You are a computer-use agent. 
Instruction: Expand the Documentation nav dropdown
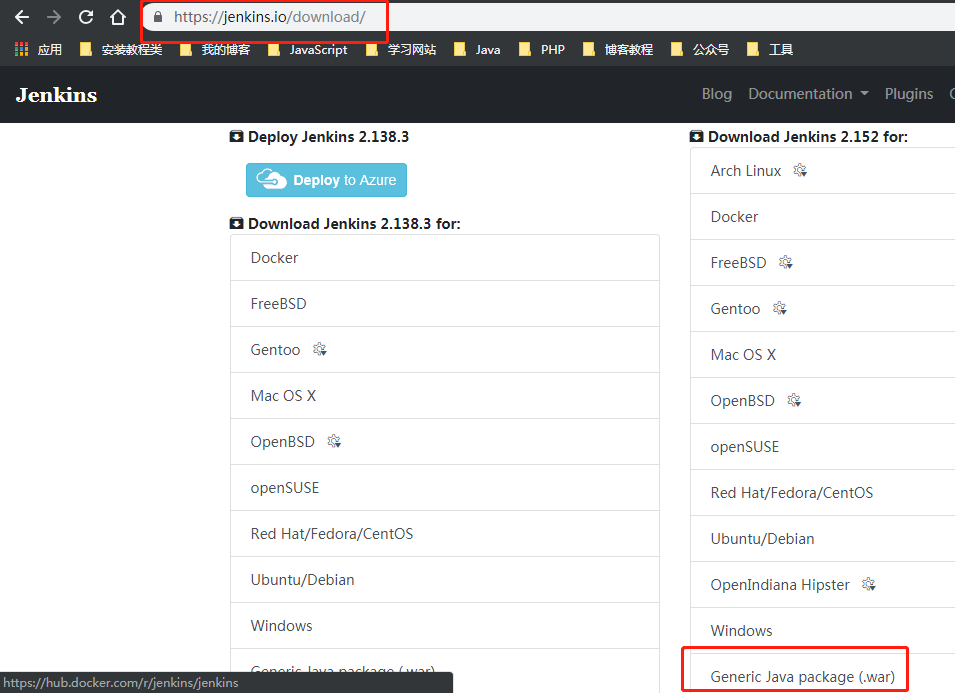808,94
